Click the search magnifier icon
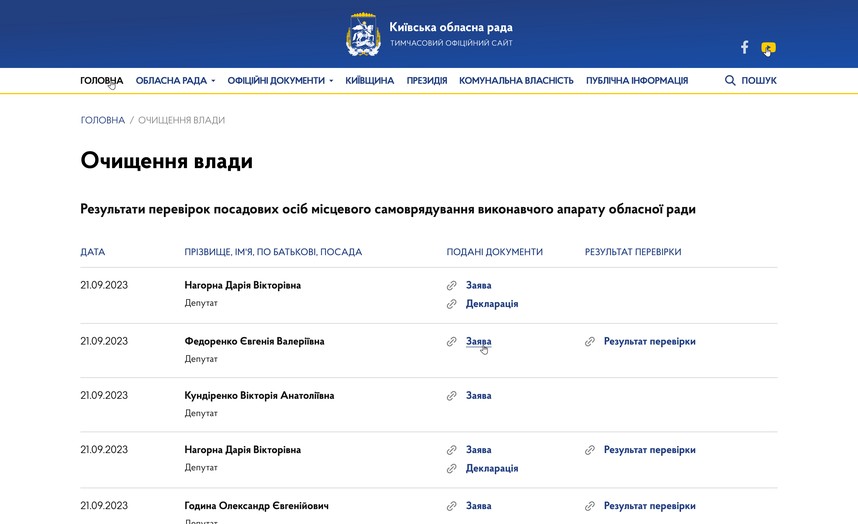858x524 pixels. pyautogui.click(x=730, y=80)
